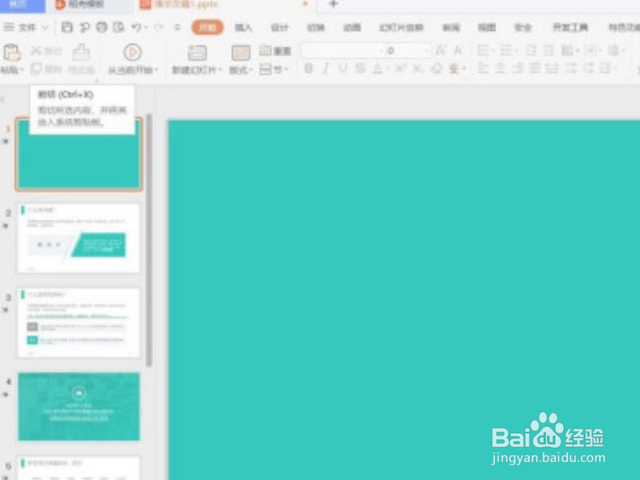This screenshot has height=480, width=640.
Task: Click the Layout (版式) icon
Action: [x=241, y=53]
